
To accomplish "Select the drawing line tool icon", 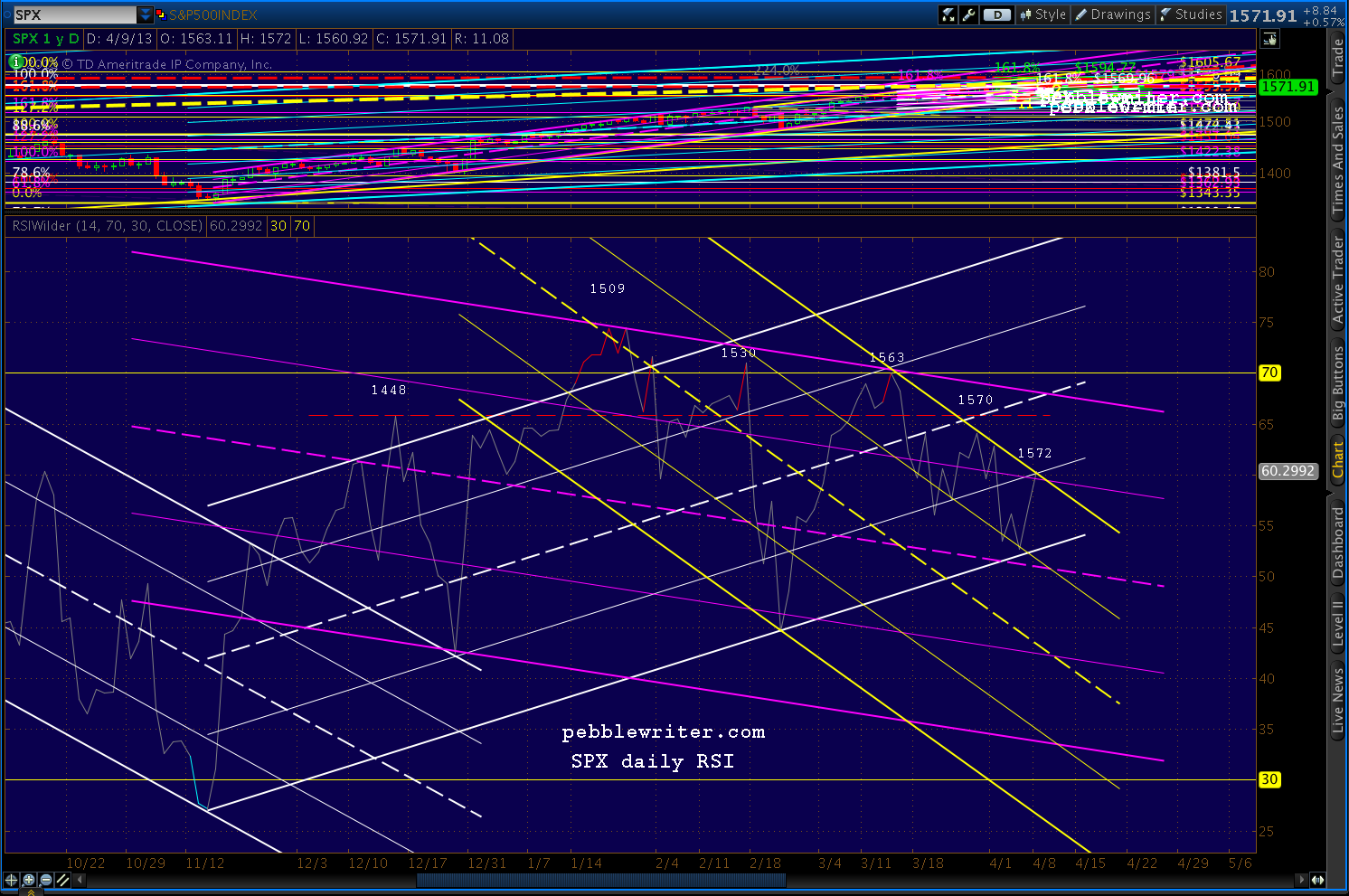I will [63, 880].
